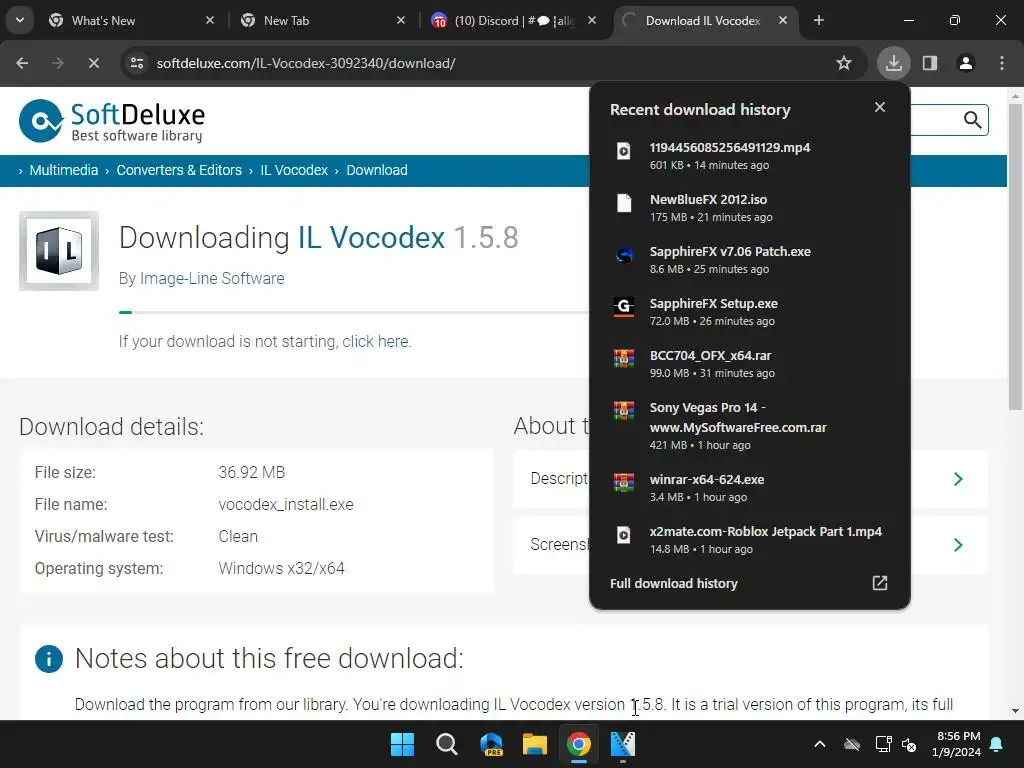The width and height of the screenshot is (1024, 768).
Task: Click the Chrome taskbar icon
Action: 579,744
